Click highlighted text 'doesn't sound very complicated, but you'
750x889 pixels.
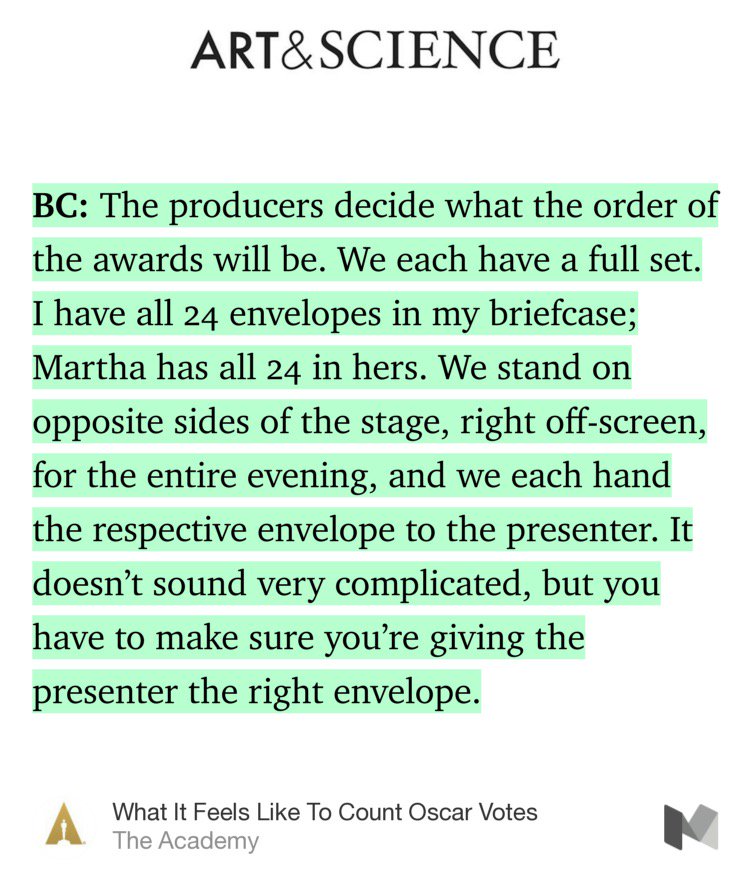(x=346, y=583)
